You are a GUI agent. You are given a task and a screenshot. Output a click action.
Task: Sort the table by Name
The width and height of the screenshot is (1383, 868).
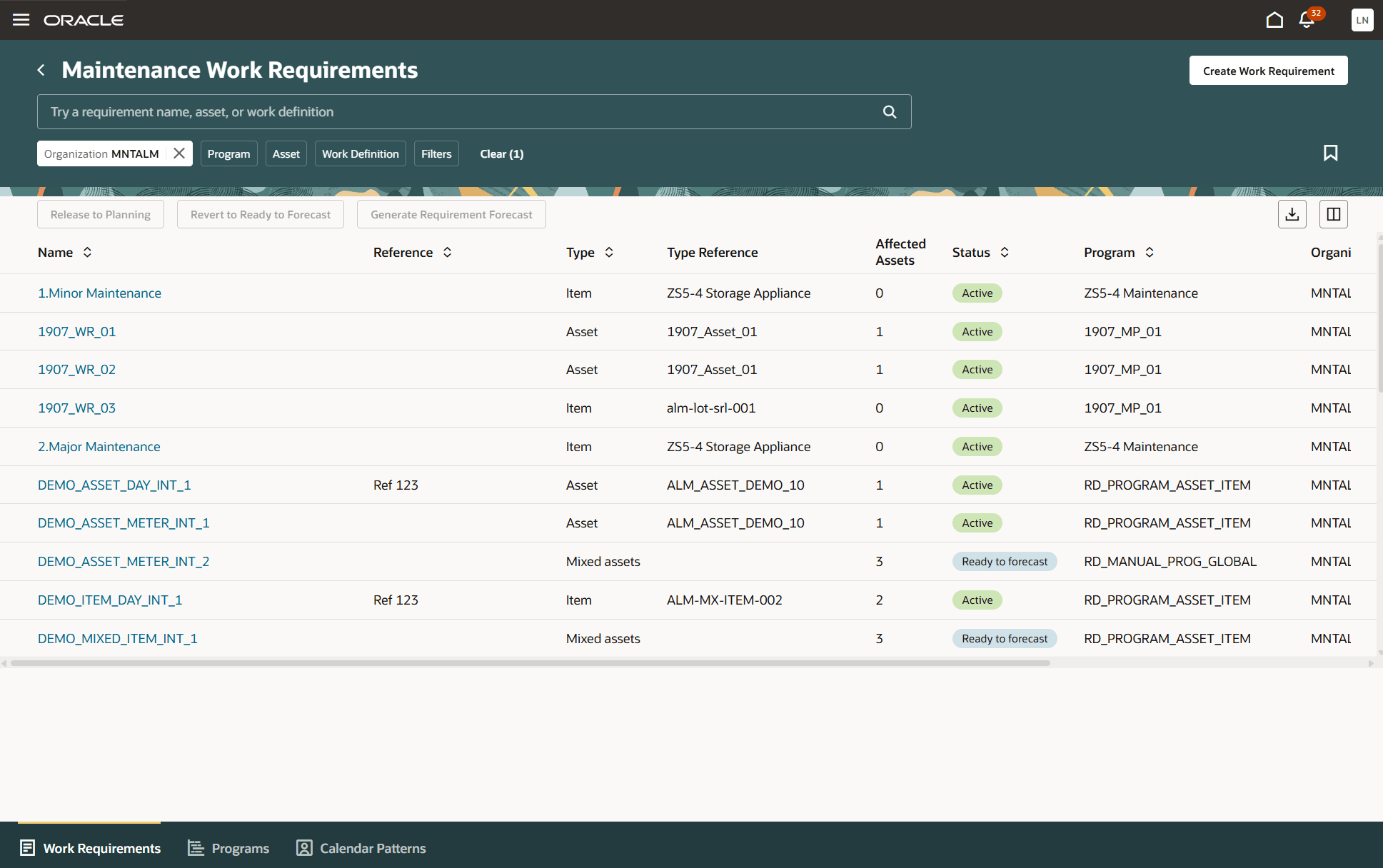(87, 252)
